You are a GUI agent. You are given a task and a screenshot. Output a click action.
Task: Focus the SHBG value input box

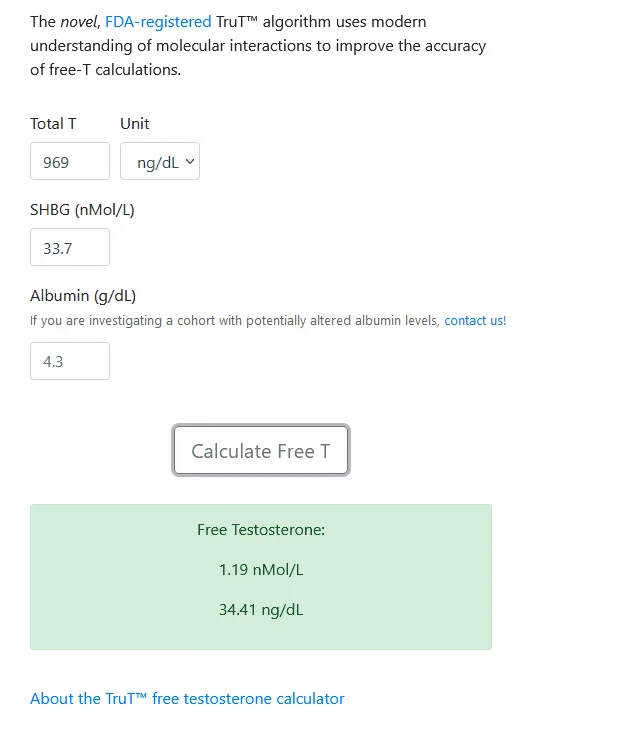click(x=70, y=247)
